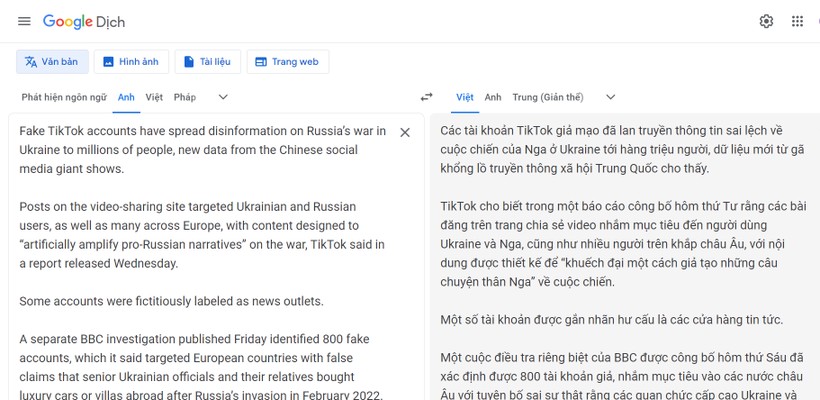Choose Trang web website translation
The width and height of the screenshot is (820, 400).
pyautogui.click(x=287, y=62)
